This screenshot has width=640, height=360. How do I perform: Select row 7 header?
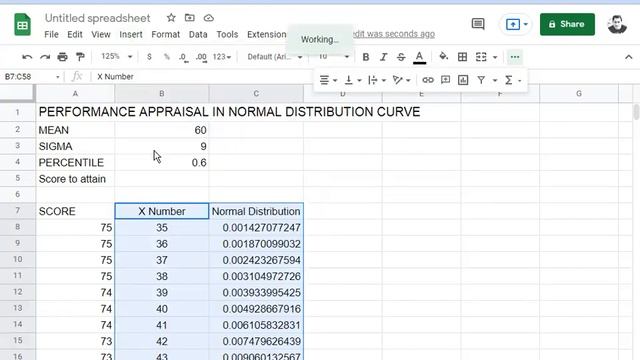(x=18, y=211)
